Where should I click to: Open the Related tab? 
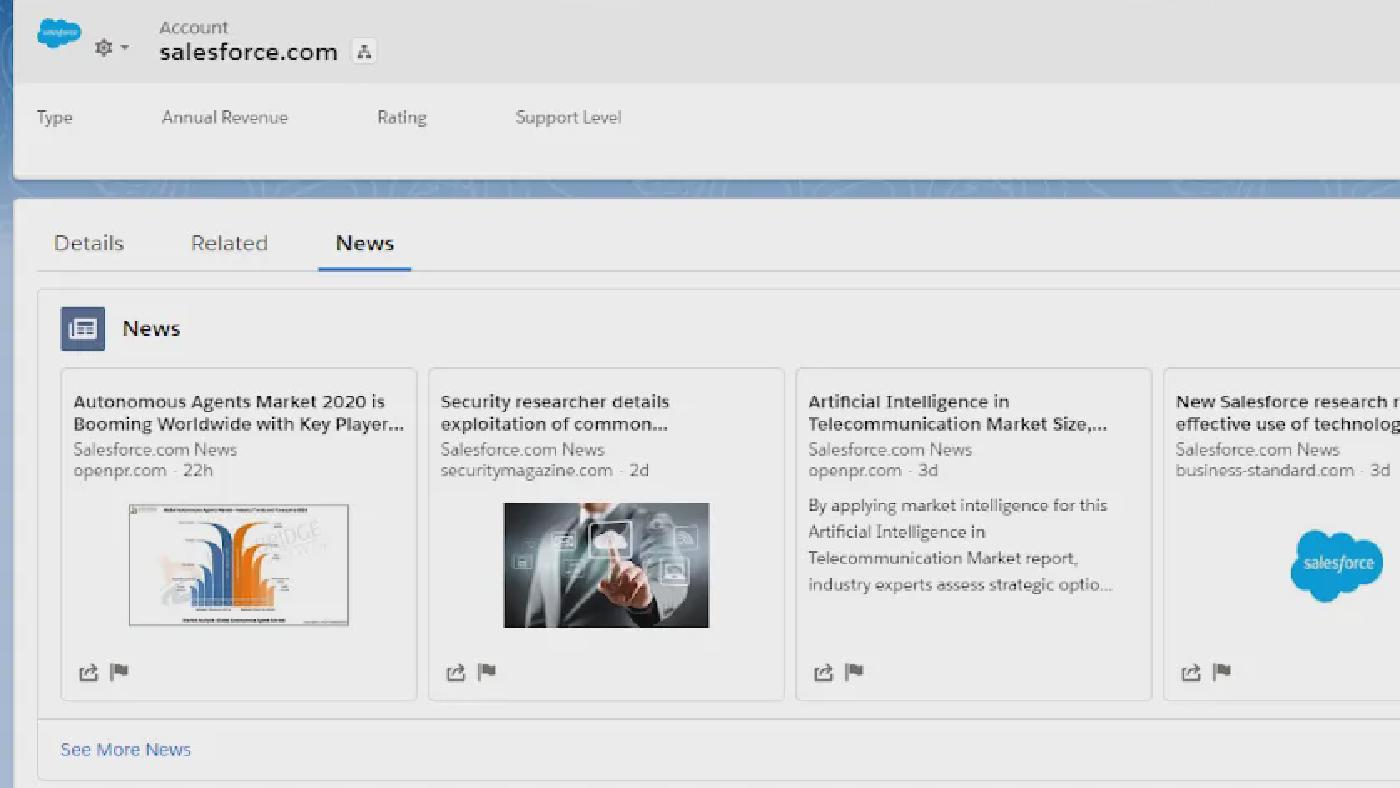(x=229, y=242)
